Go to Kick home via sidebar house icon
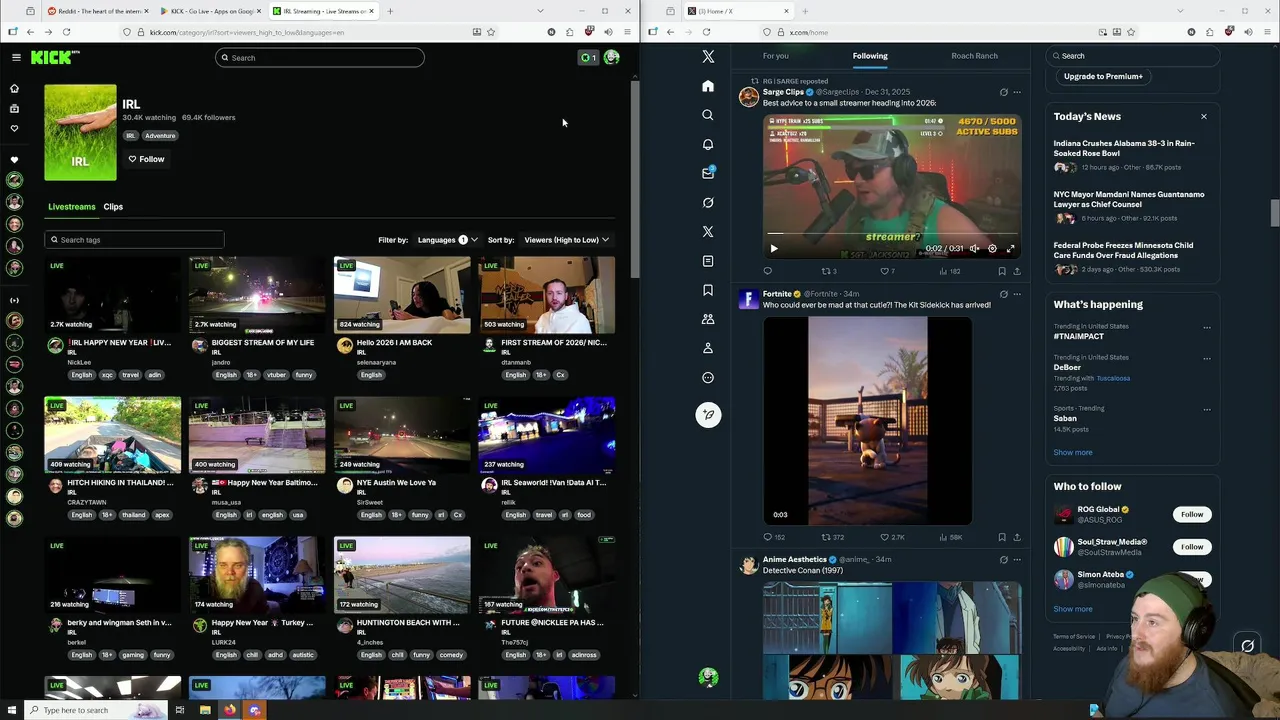This screenshot has height=720, width=1280. [14, 88]
